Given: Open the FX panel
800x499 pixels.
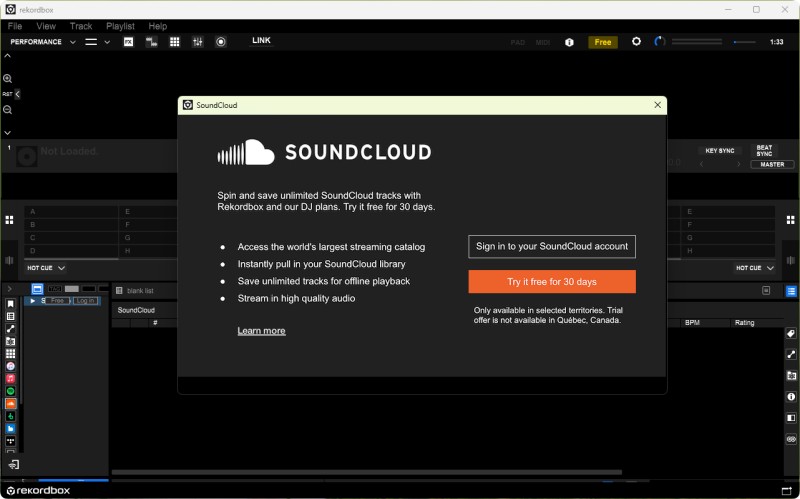Looking at the screenshot, I should pos(128,42).
